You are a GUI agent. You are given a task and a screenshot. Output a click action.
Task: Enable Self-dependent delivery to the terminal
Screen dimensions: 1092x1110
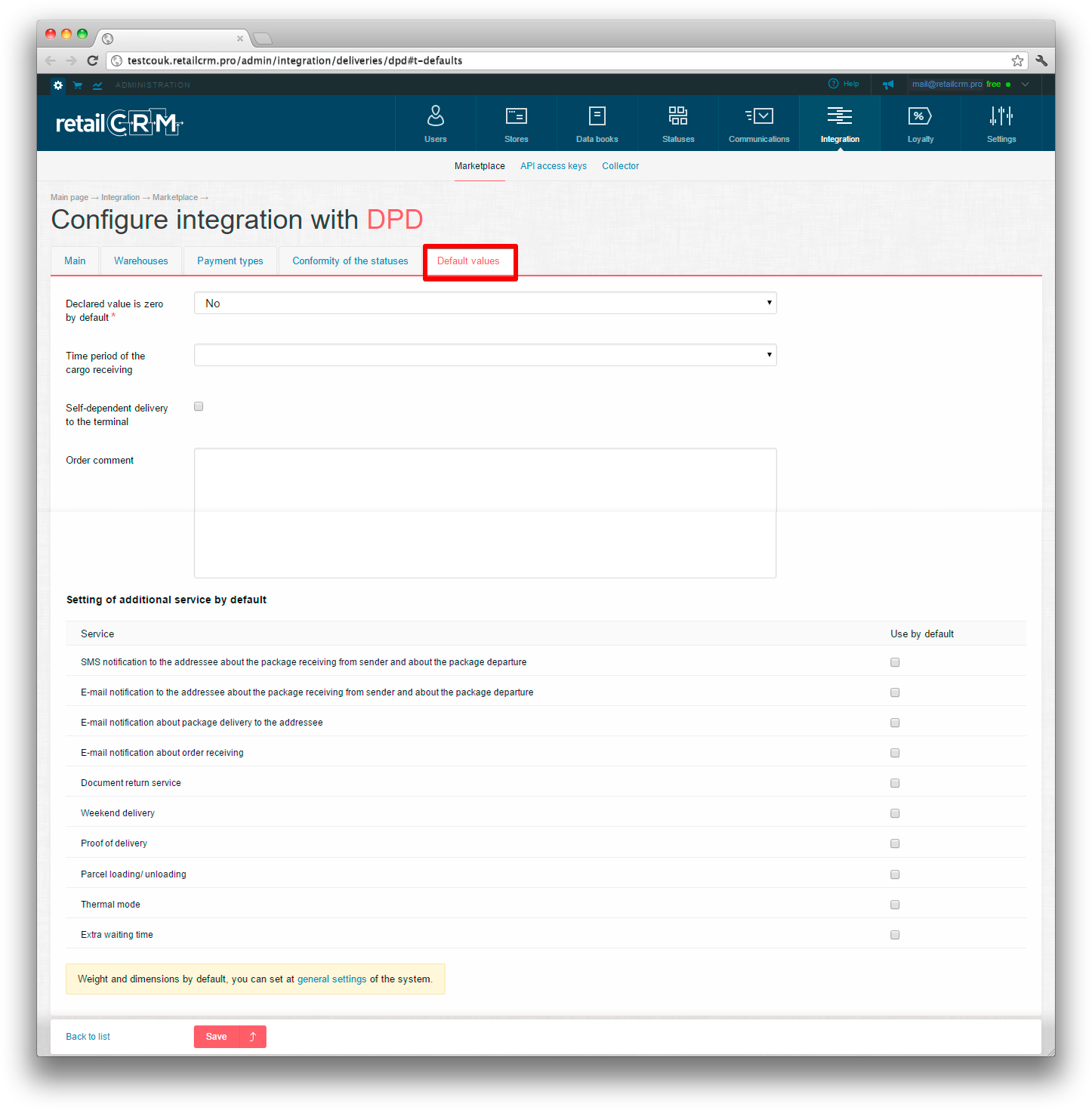point(199,406)
